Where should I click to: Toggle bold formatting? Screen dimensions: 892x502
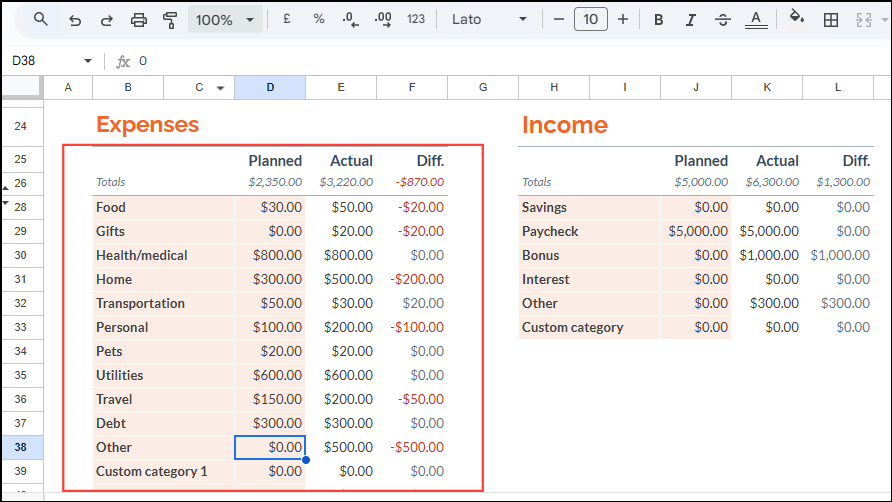659,20
